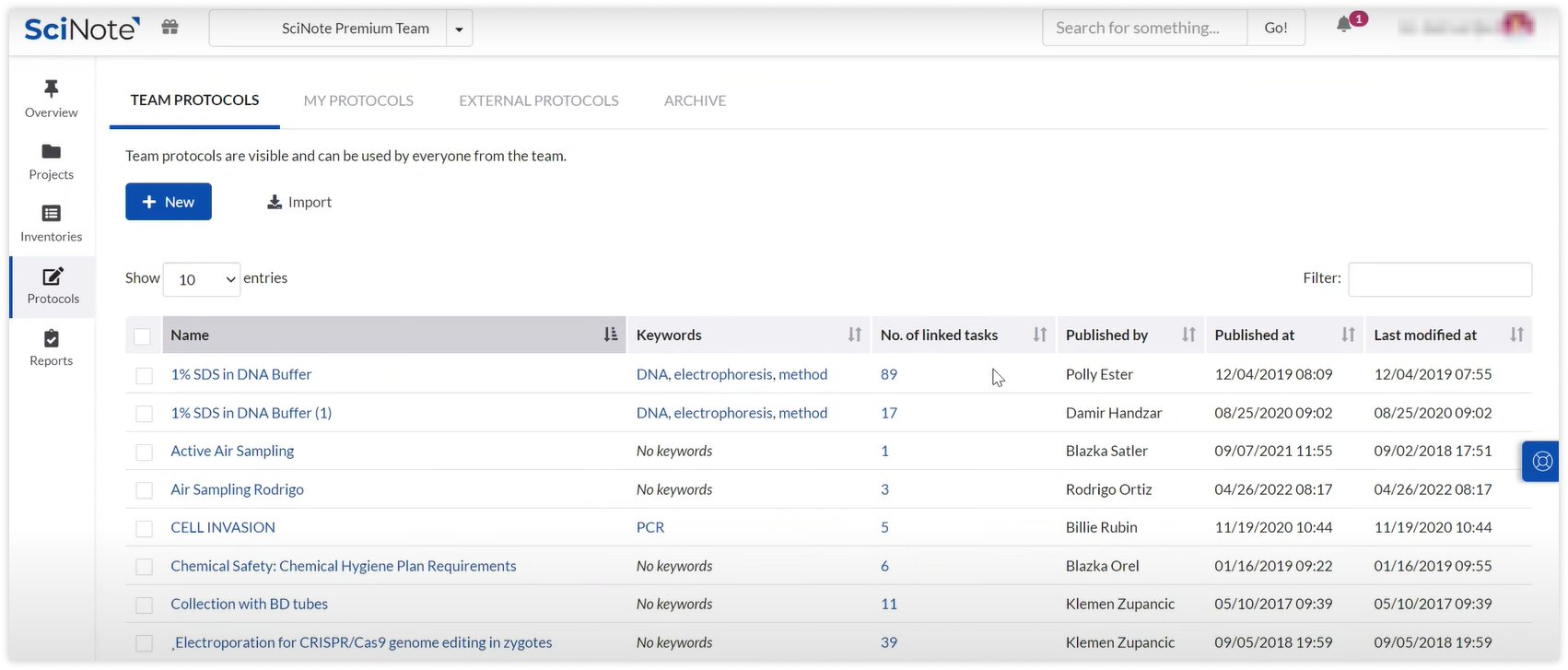Open the Archive tab
This screenshot has height=670, width=1568.
pos(695,100)
